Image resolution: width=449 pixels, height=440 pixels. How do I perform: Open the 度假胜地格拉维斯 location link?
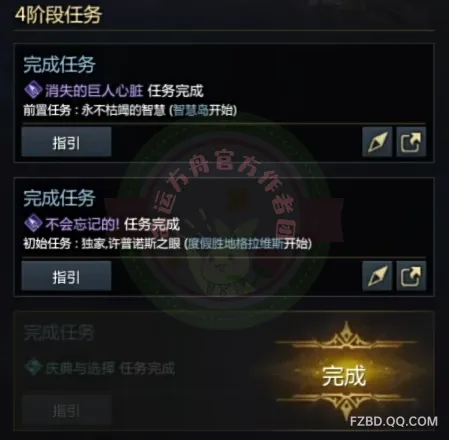click(x=236, y=244)
